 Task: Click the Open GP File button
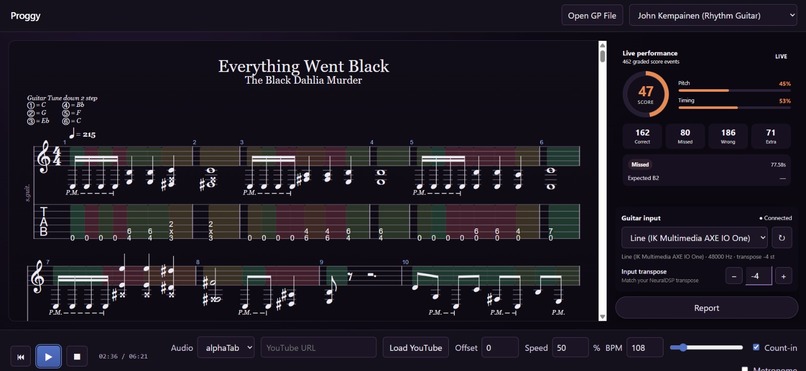(592, 15)
